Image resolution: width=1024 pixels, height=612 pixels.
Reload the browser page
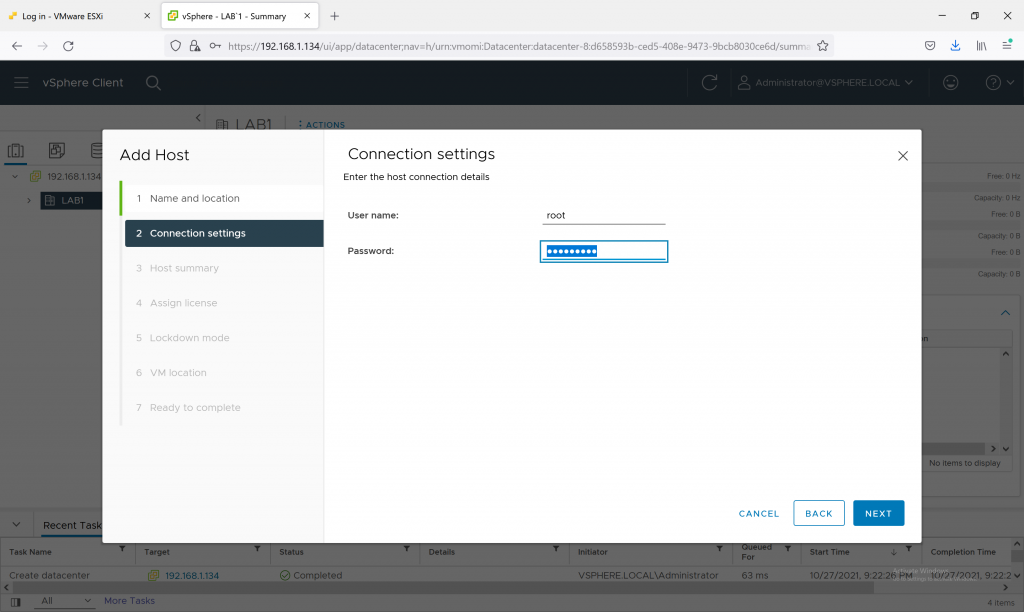click(68, 46)
